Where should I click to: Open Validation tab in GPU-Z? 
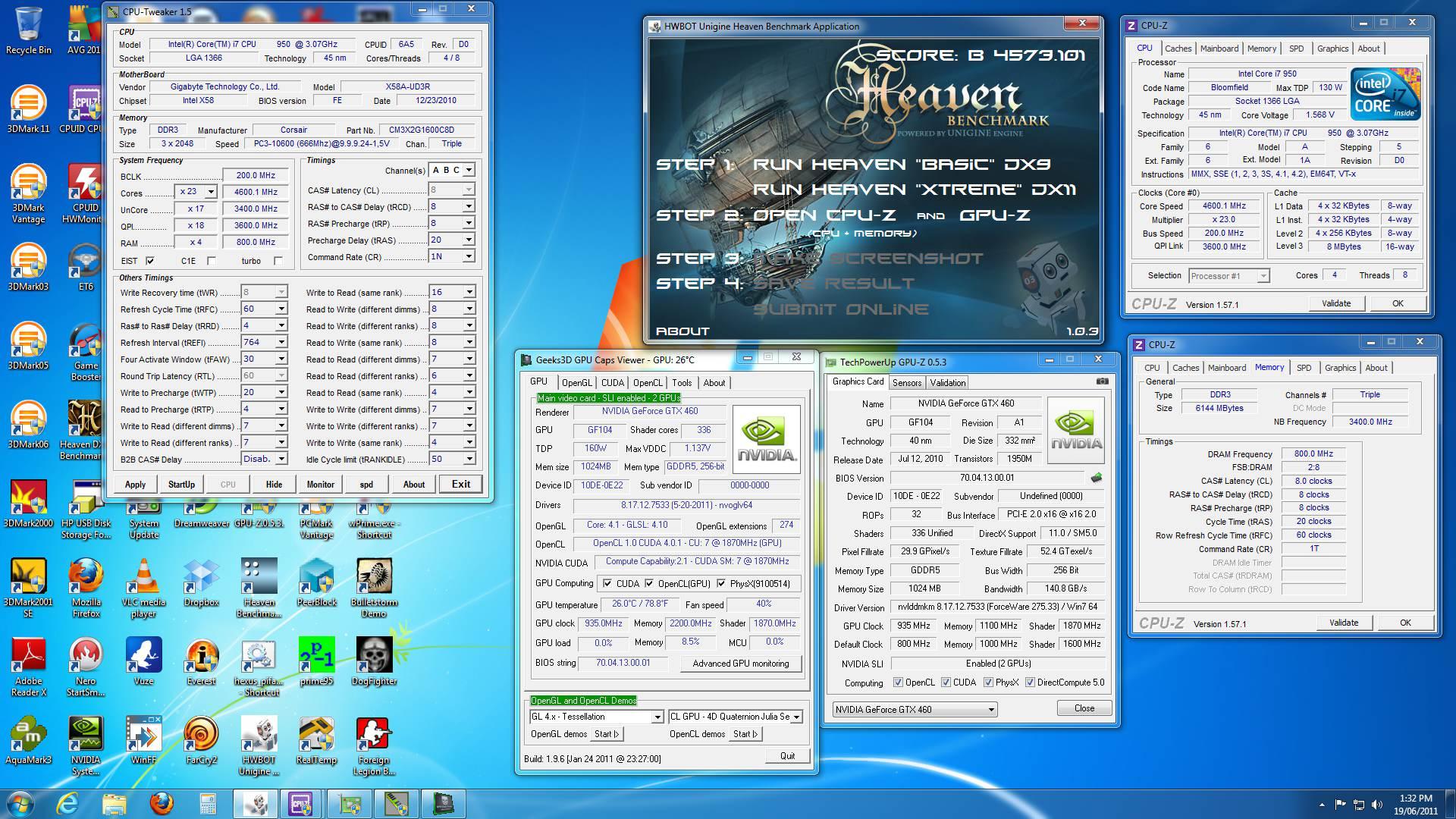click(x=947, y=383)
